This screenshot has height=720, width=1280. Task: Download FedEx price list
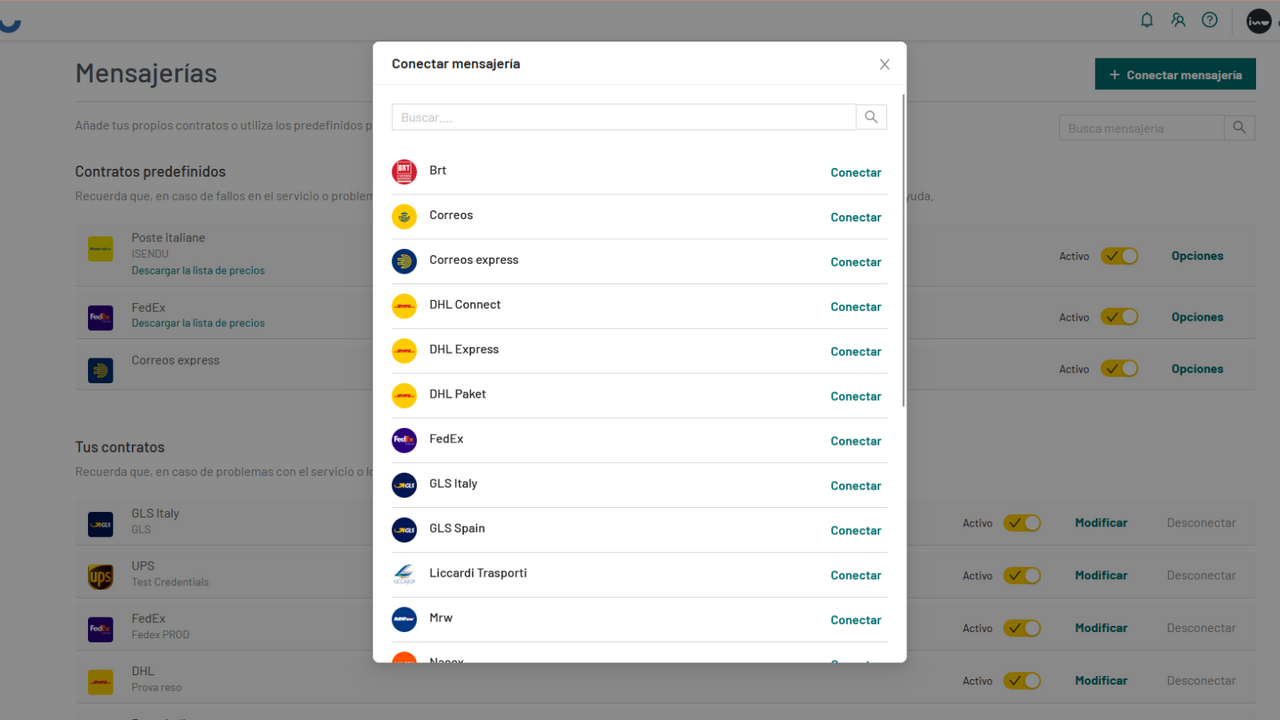click(x=198, y=323)
